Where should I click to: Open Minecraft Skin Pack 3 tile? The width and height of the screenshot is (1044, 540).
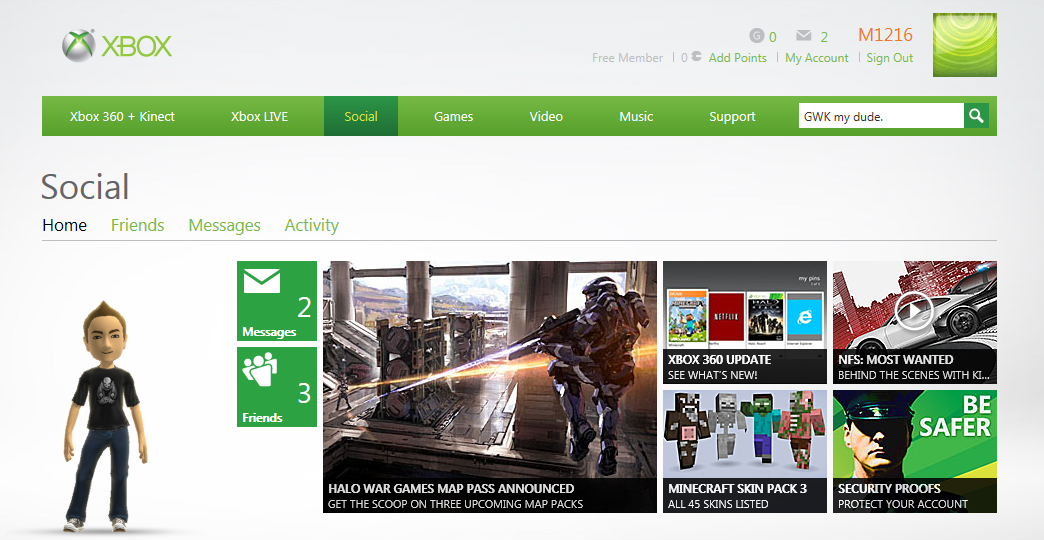(x=745, y=451)
